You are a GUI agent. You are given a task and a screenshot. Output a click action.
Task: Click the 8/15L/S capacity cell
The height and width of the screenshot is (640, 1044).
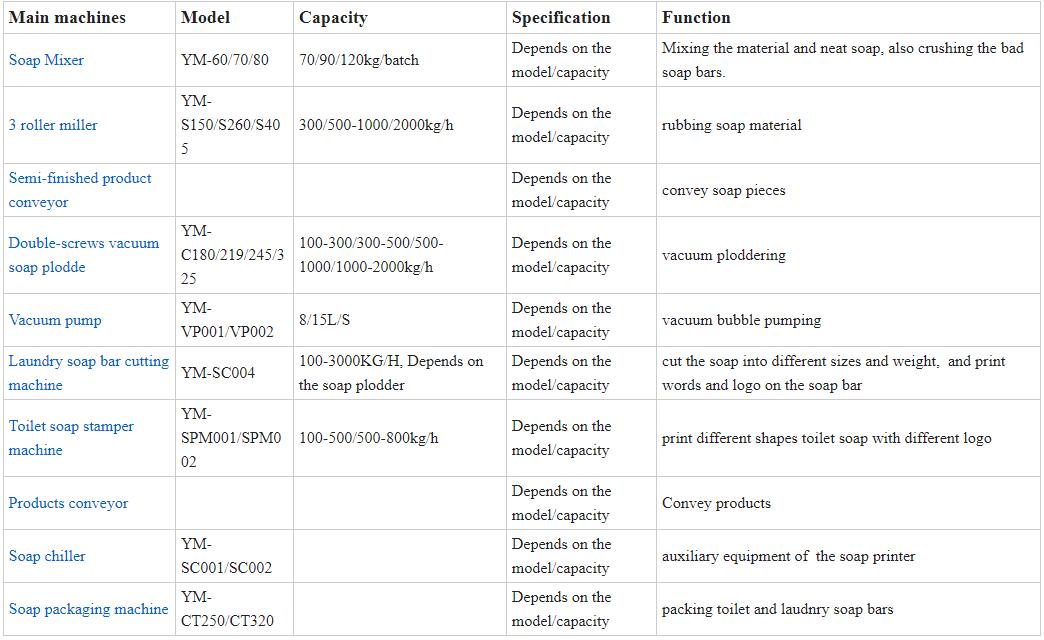point(326,320)
